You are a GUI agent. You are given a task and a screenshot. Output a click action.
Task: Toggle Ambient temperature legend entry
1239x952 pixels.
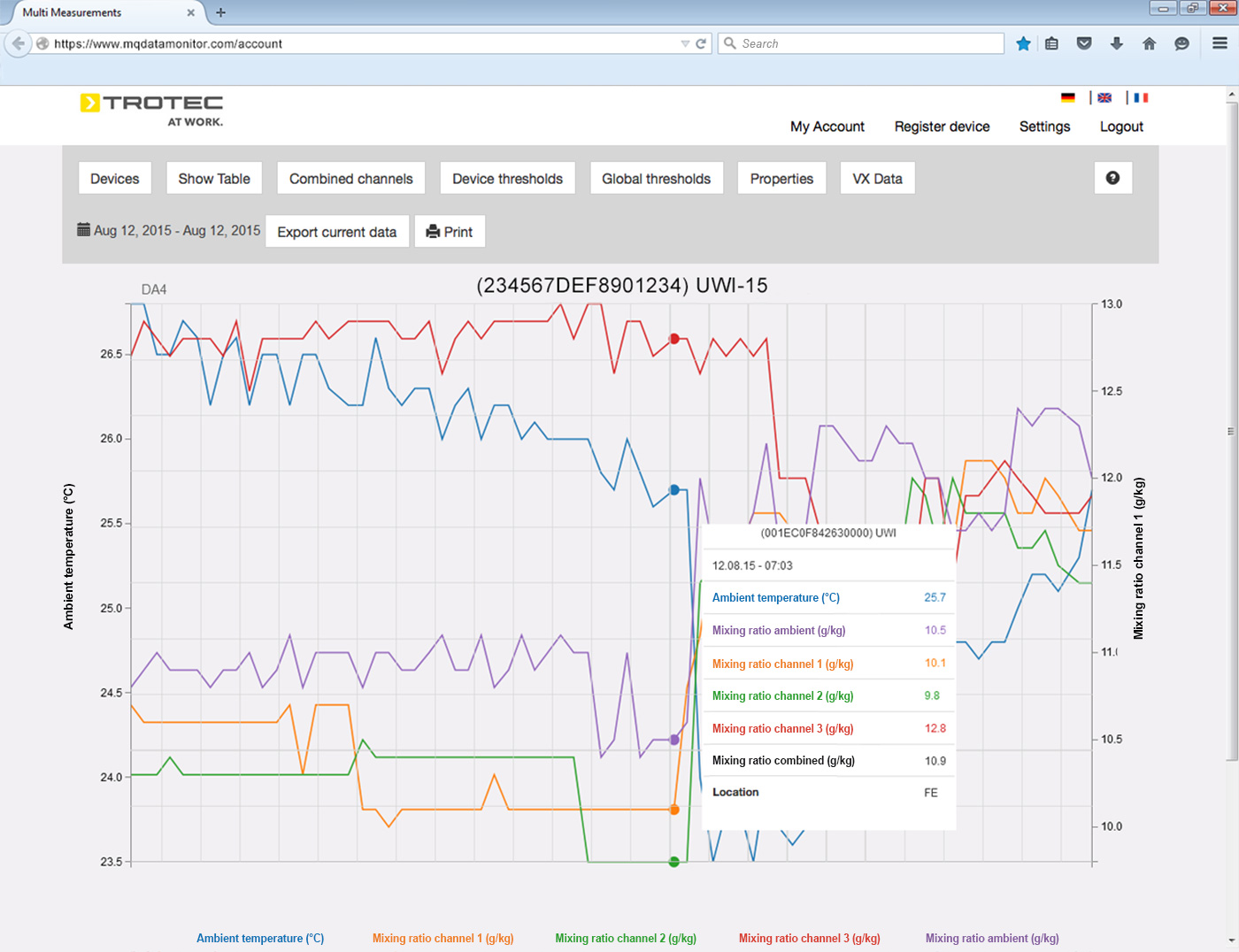260,938
